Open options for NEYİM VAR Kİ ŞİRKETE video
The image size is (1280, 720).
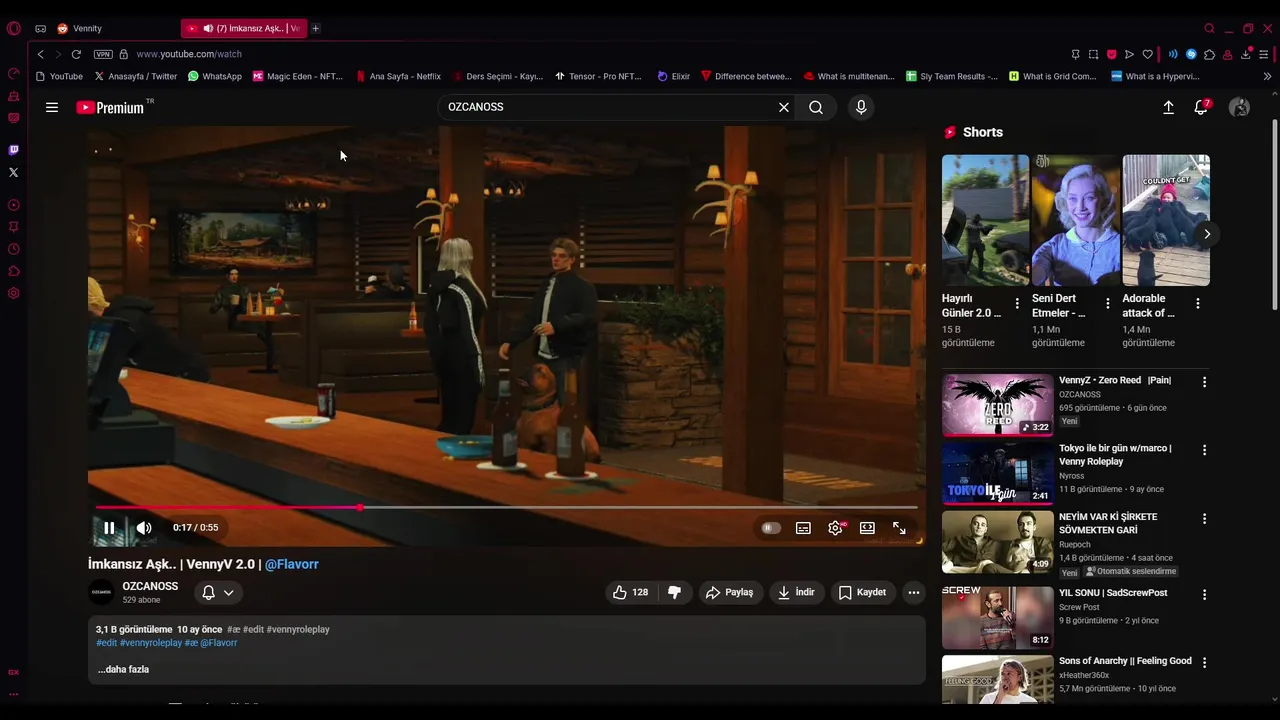tap(1204, 519)
